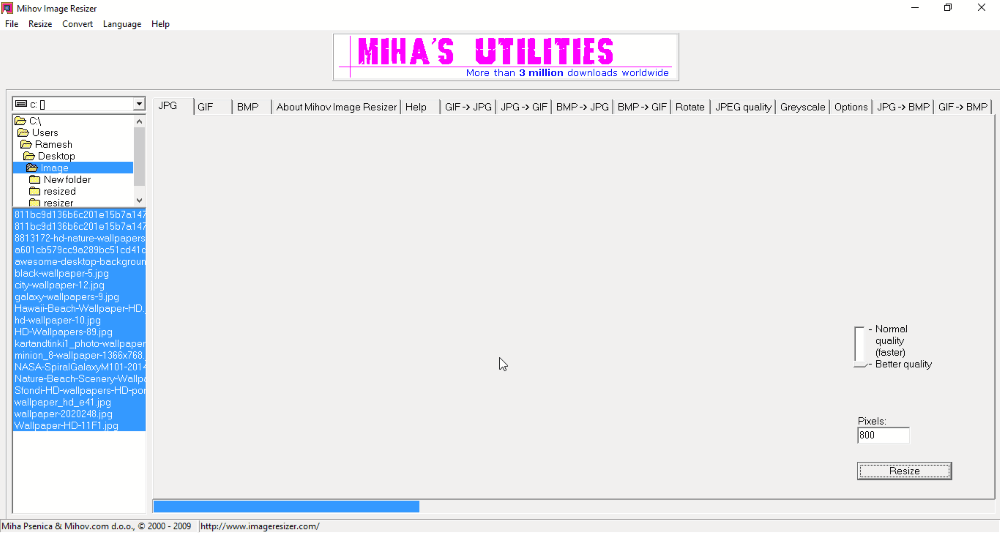Select file Hawaii-Beach-Wallpaper-HD
The height and width of the screenshot is (533, 1000).
point(79,309)
